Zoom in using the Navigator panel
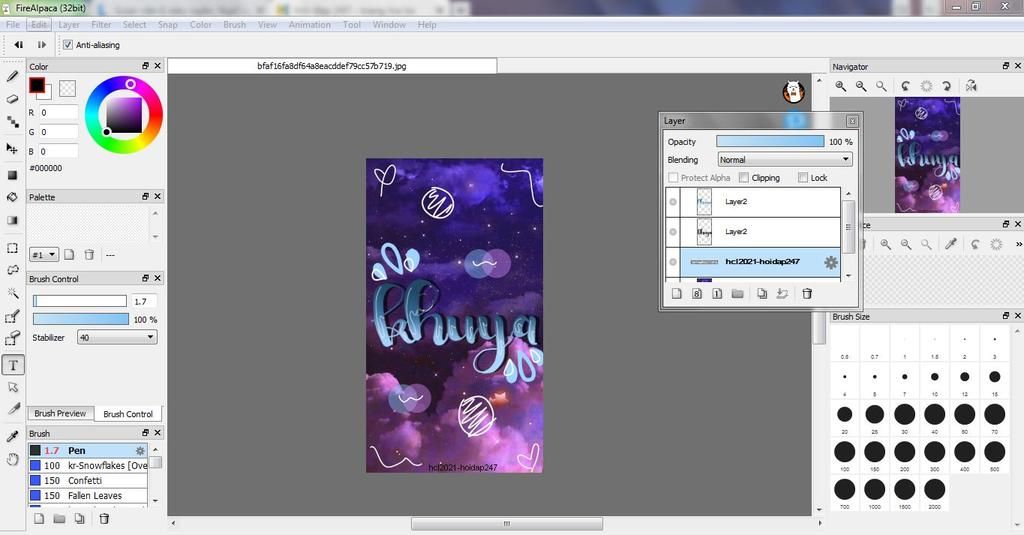The height and width of the screenshot is (535, 1024). [841, 86]
